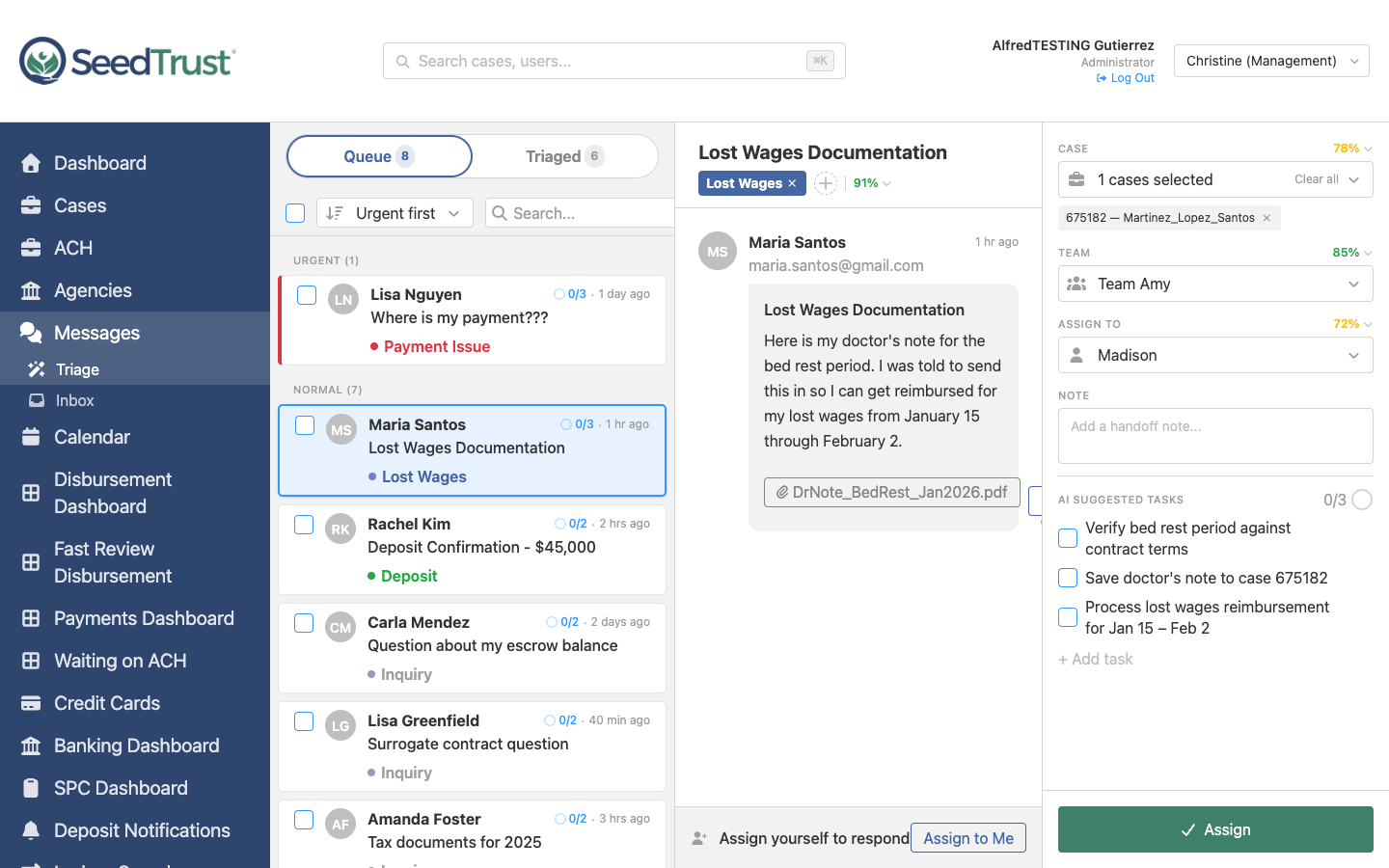Check the Maria Santos message checkbox

(x=305, y=425)
